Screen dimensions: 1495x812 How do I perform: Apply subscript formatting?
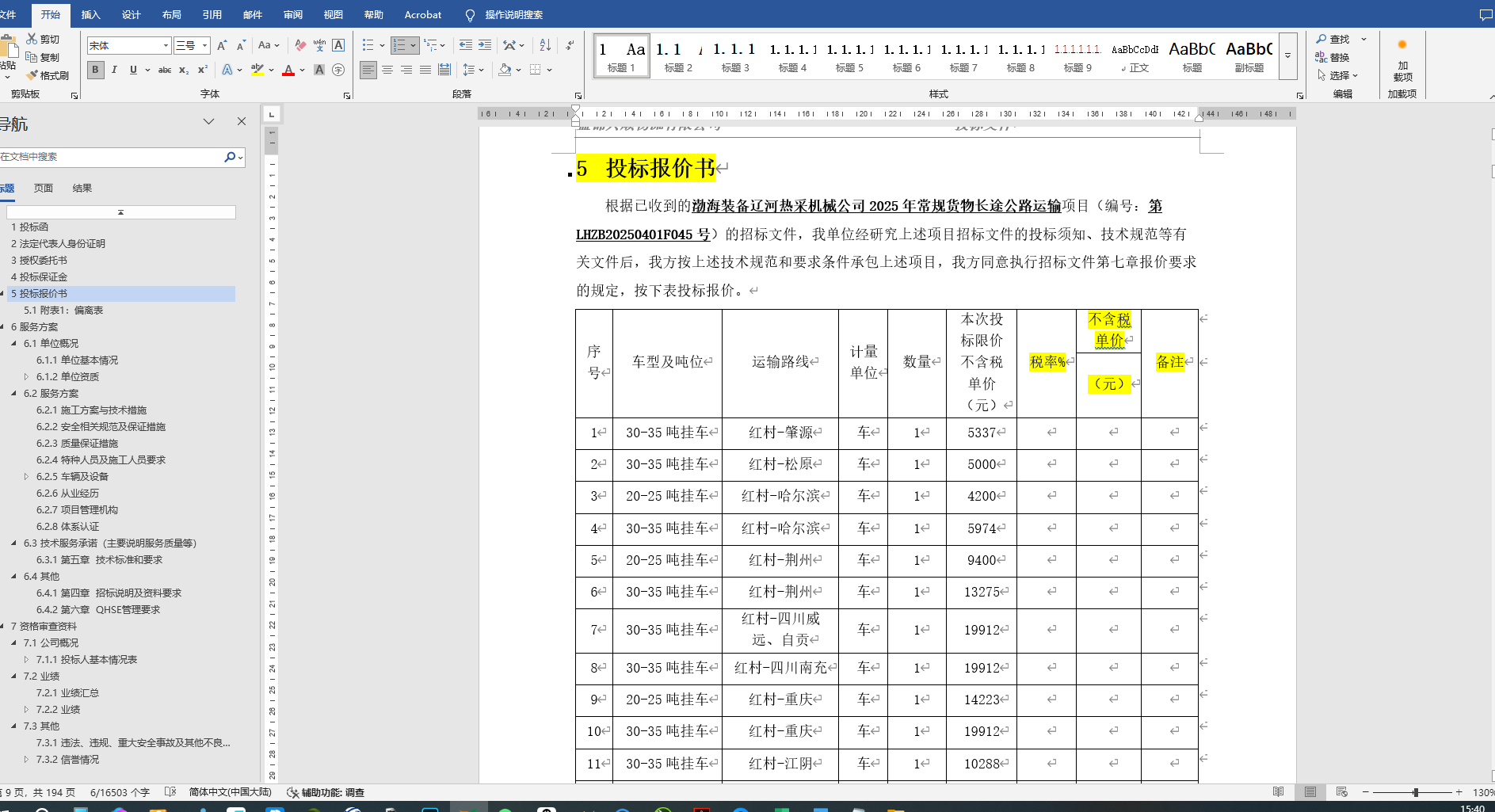coord(184,70)
